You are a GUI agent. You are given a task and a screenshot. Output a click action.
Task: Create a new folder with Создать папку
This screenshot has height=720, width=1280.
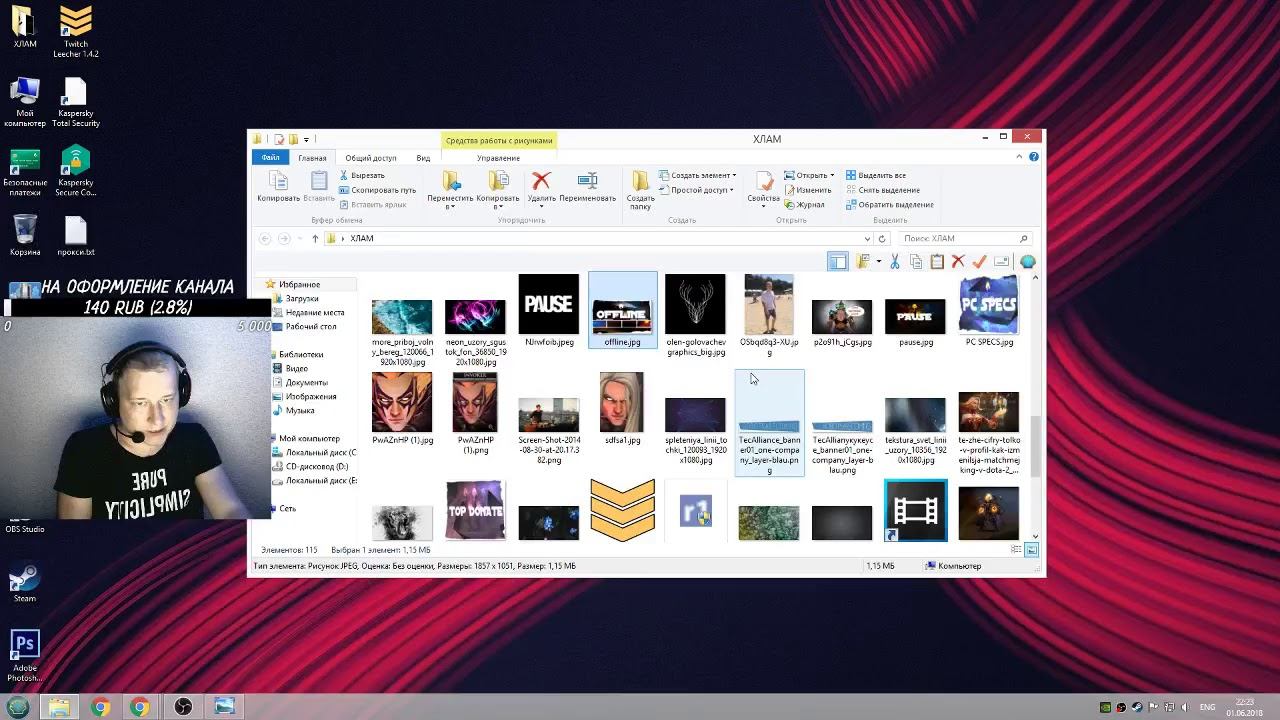coord(641,189)
